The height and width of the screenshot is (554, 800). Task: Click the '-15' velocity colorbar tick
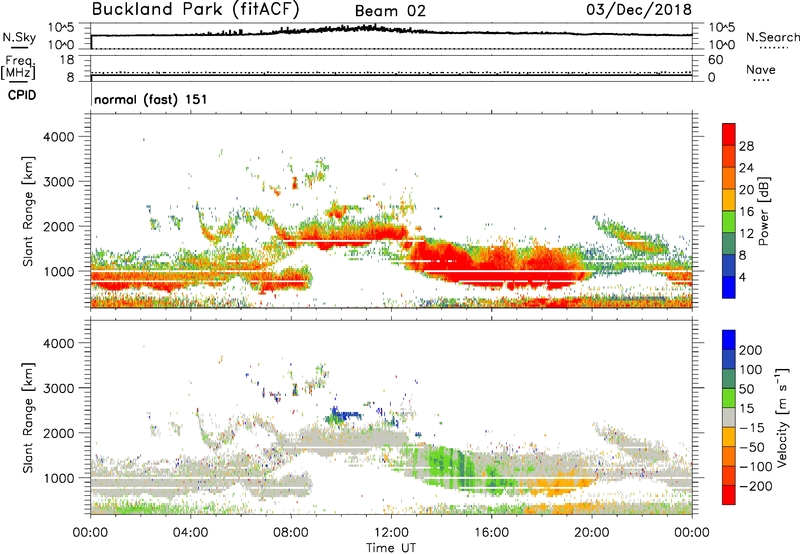(x=752, y=427)
